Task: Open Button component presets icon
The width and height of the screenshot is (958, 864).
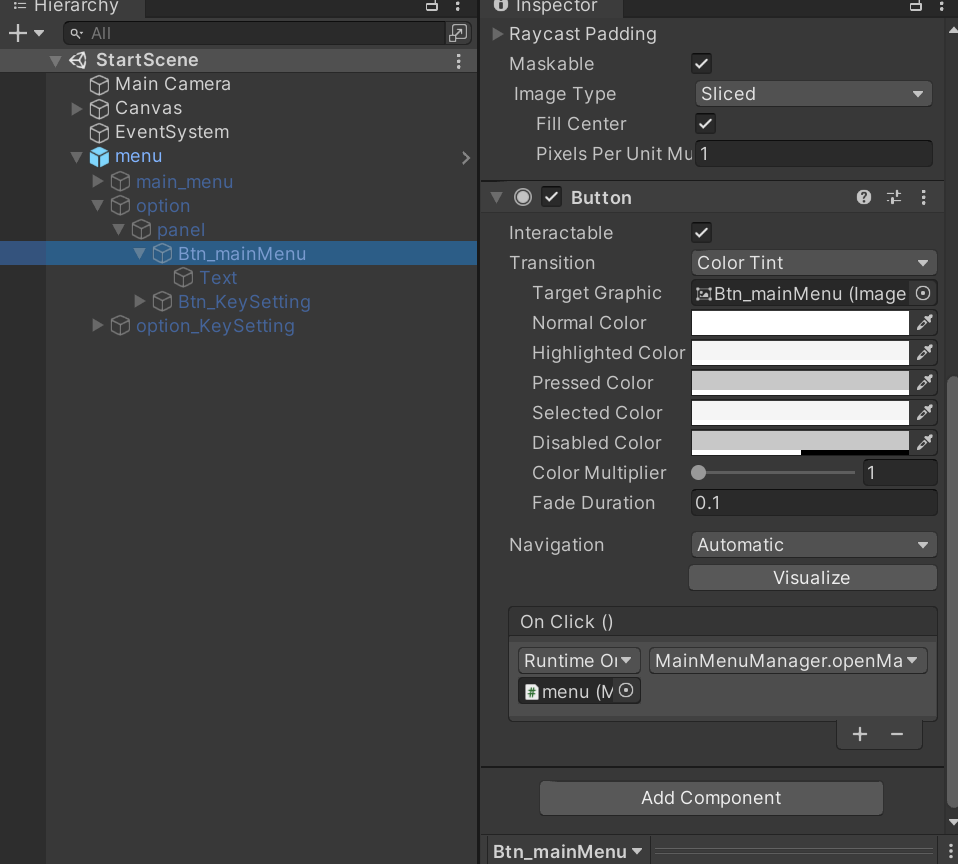Action: tap(894, 197)
